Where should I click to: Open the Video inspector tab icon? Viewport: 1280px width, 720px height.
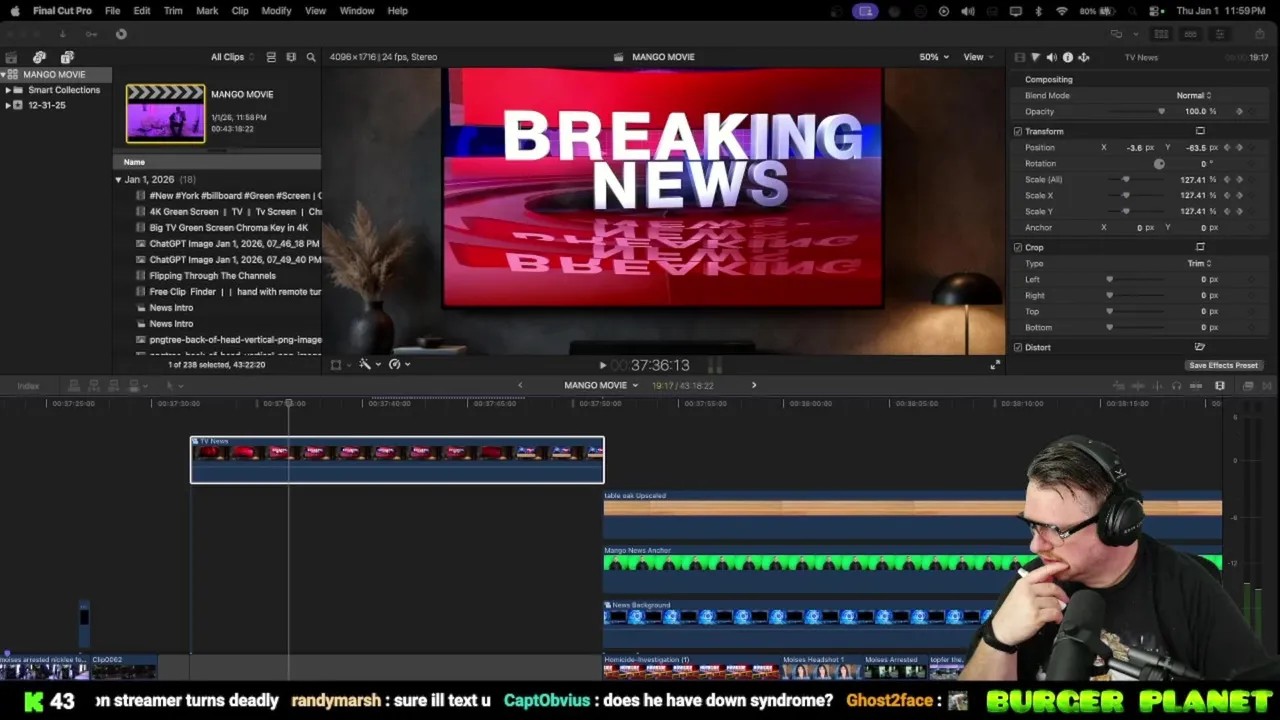click(1019, 57)
